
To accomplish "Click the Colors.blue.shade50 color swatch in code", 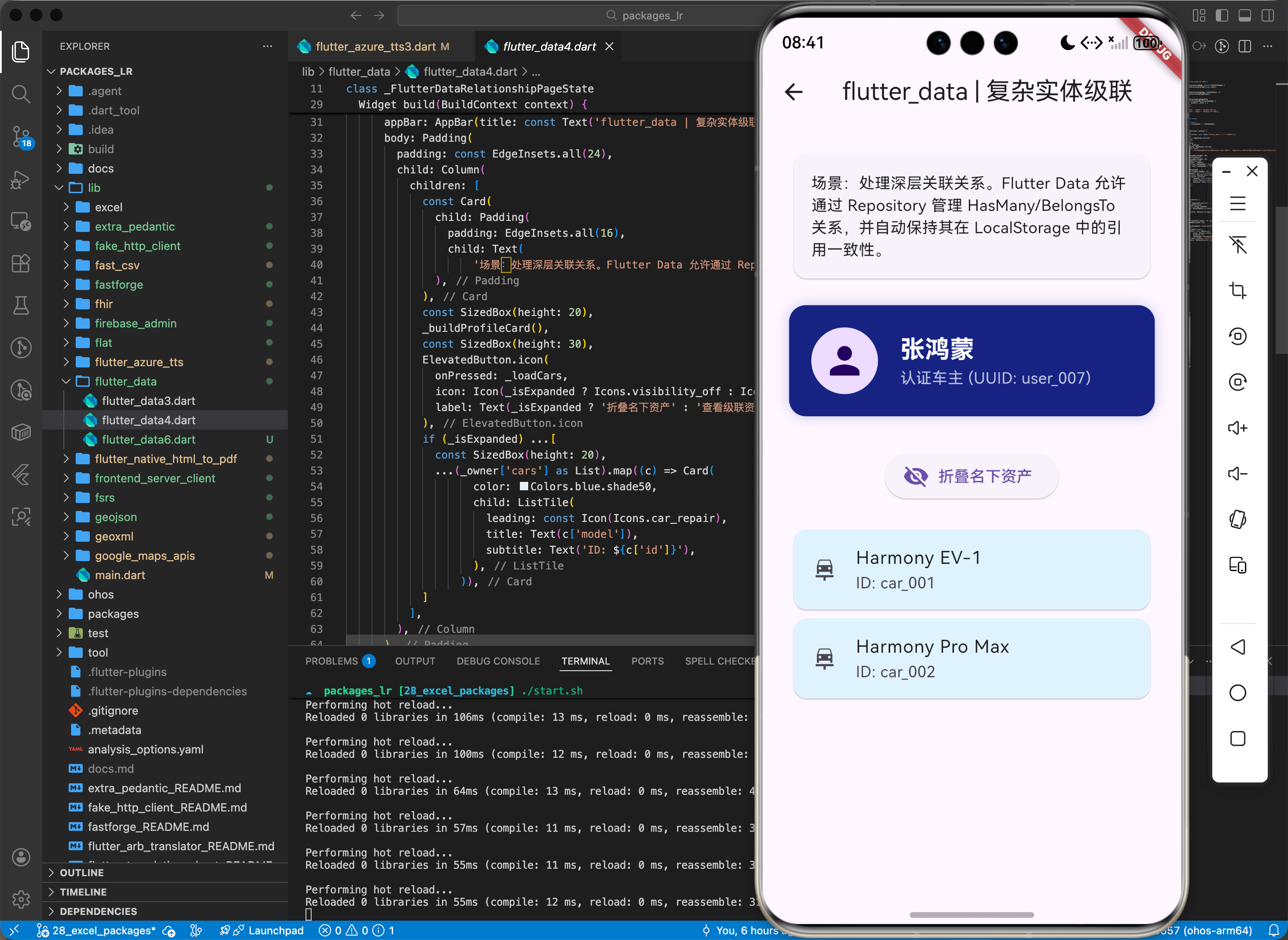I will pos(524,486).
